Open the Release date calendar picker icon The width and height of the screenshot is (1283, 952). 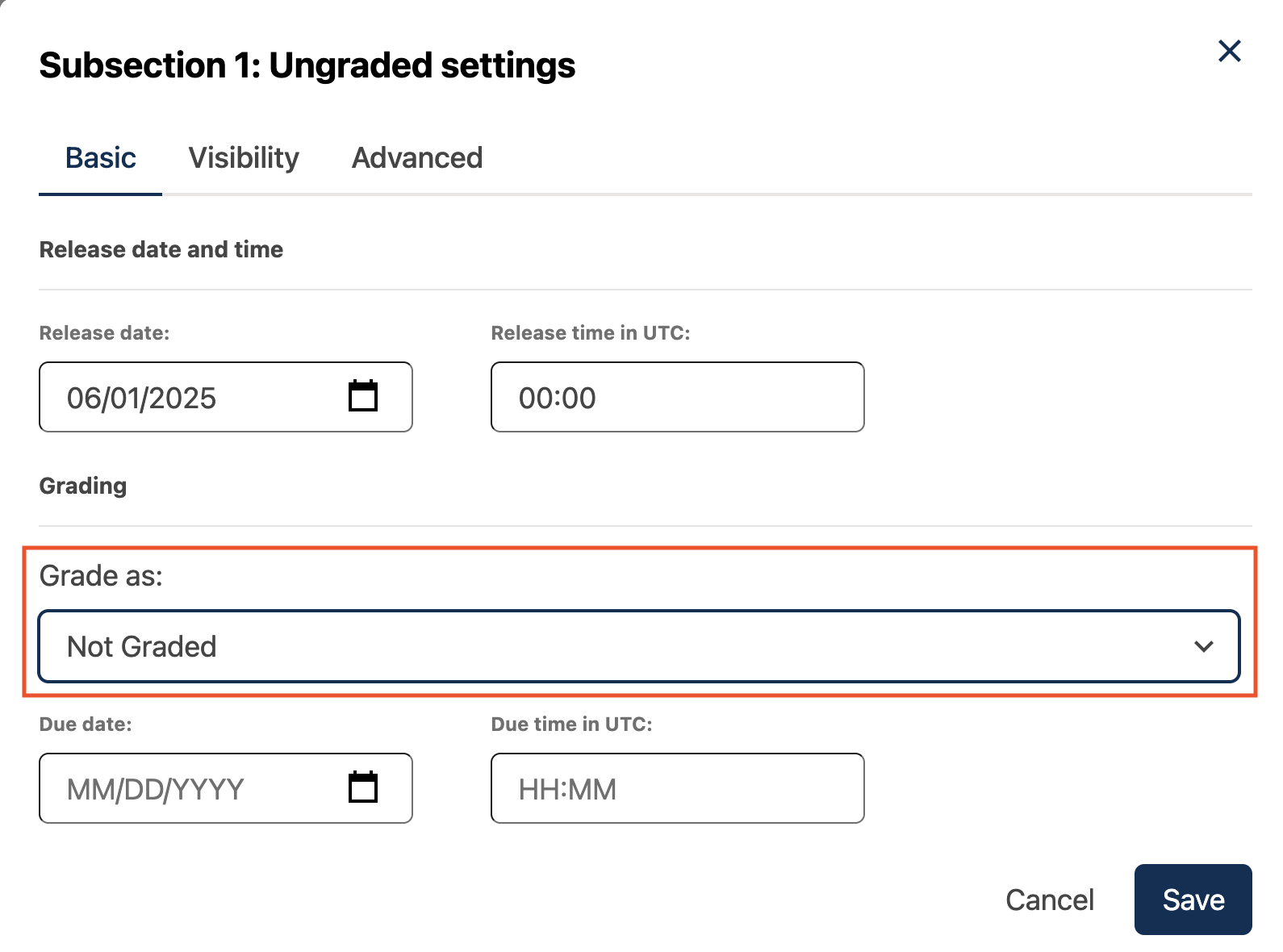pyautogui.click(x=363, y=396)
